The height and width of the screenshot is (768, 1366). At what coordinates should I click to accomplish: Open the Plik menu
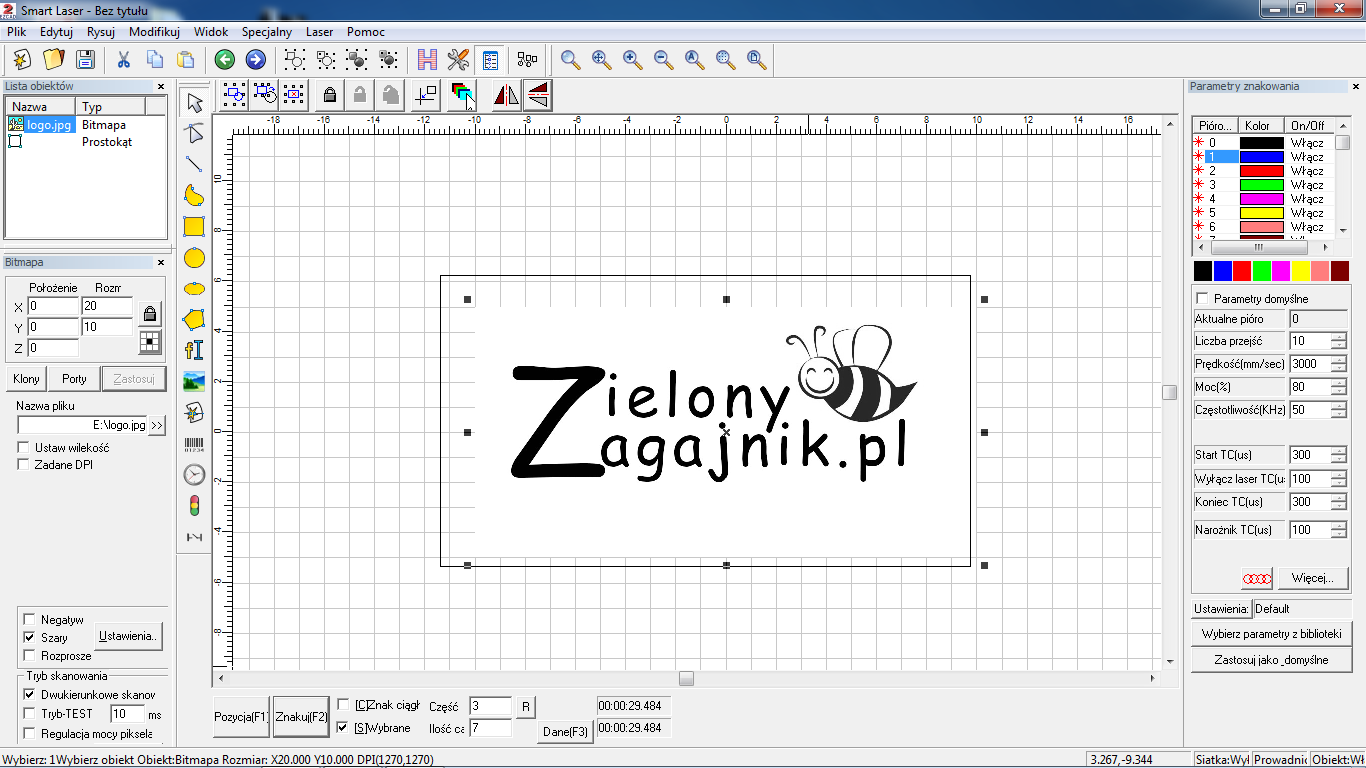[16, 32]
